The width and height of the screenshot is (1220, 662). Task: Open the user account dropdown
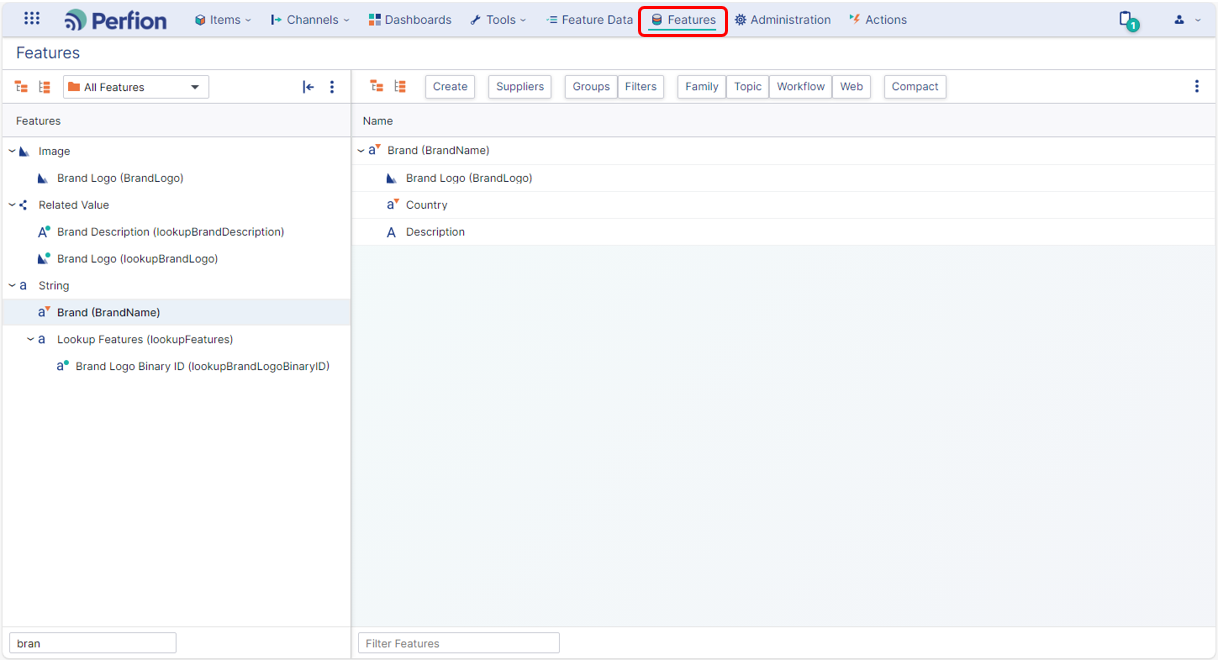(x=1187, y=20)
